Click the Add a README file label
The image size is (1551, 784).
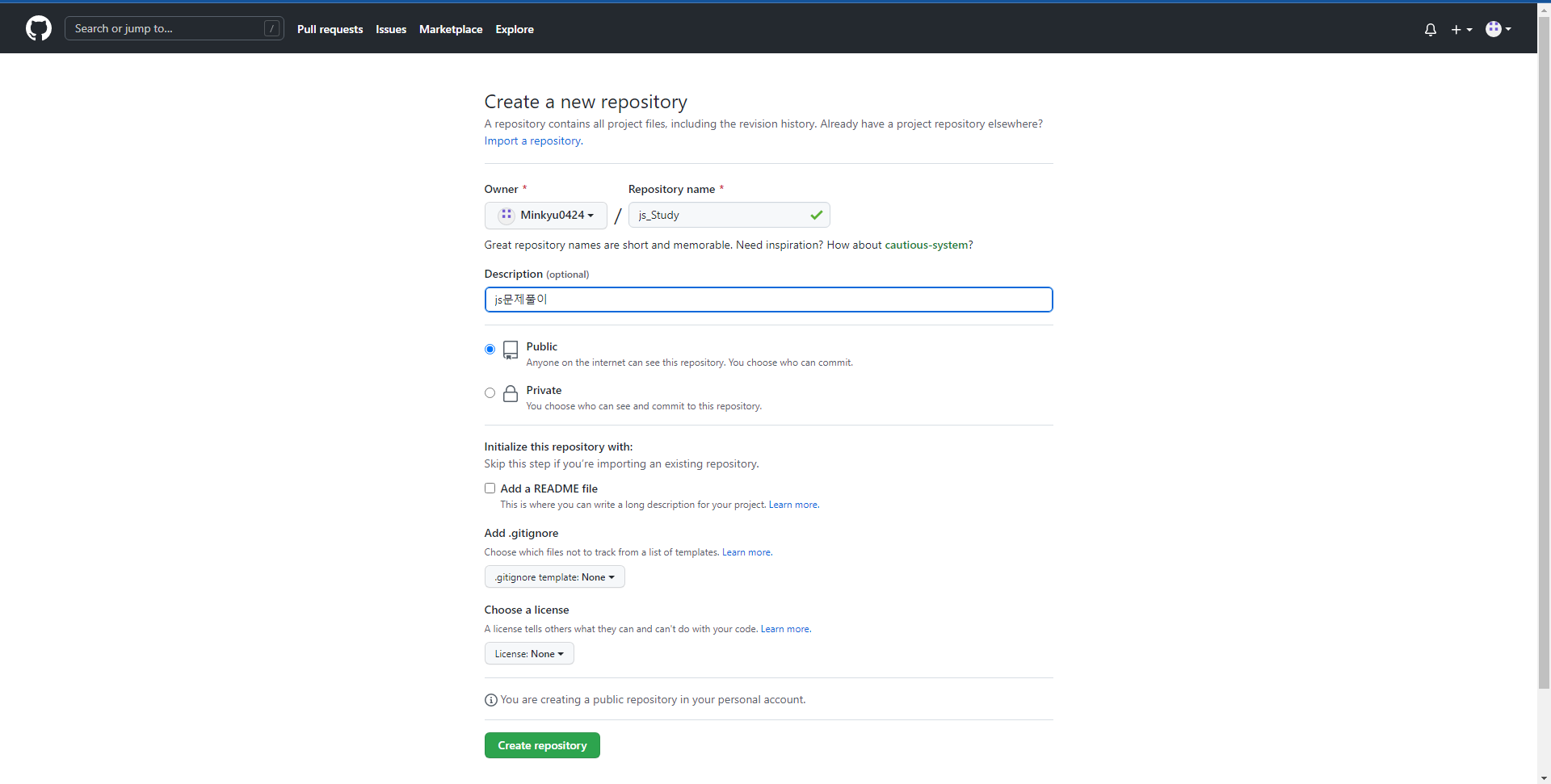549,488
